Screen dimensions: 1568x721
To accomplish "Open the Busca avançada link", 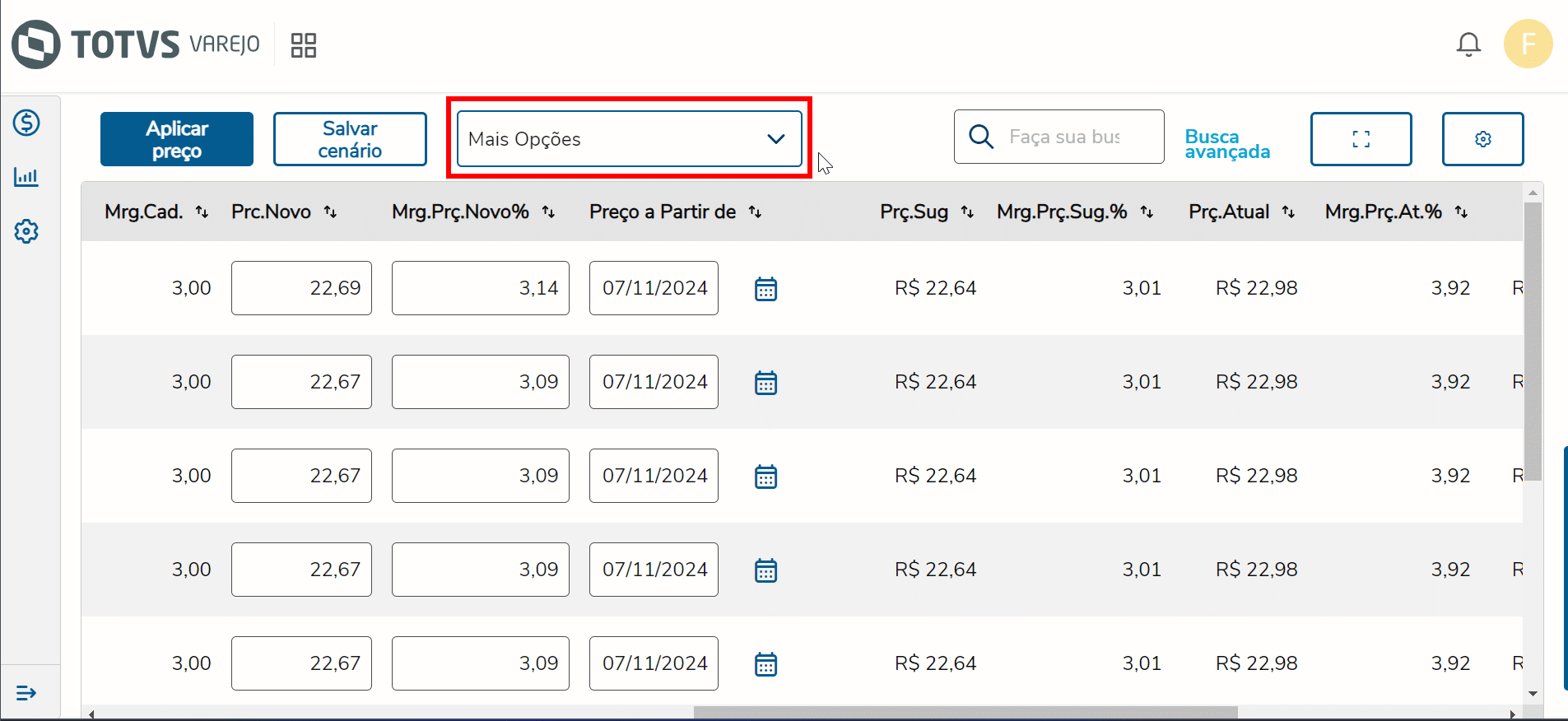I will tap(1226, 144).
